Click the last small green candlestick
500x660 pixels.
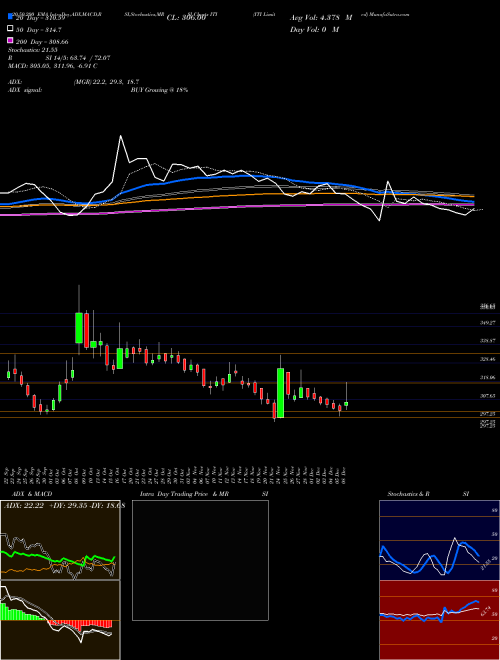(x=346, y=404)
